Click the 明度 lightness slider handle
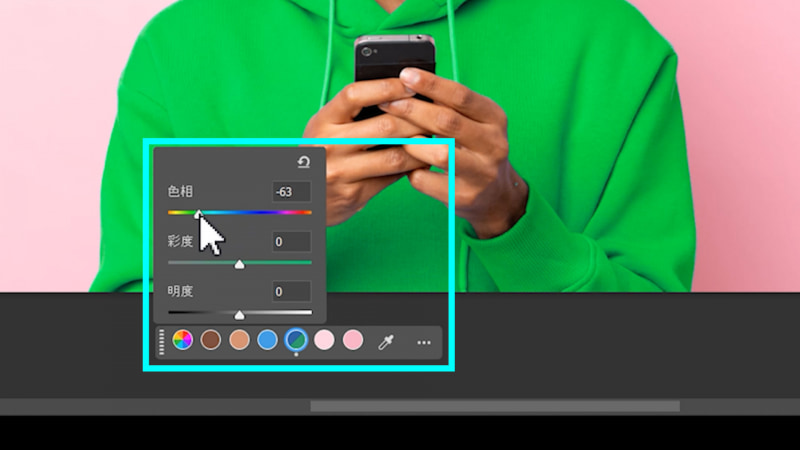Image resolution: width=800 pixels, height=450 pixels. click(x=239, y=315)
